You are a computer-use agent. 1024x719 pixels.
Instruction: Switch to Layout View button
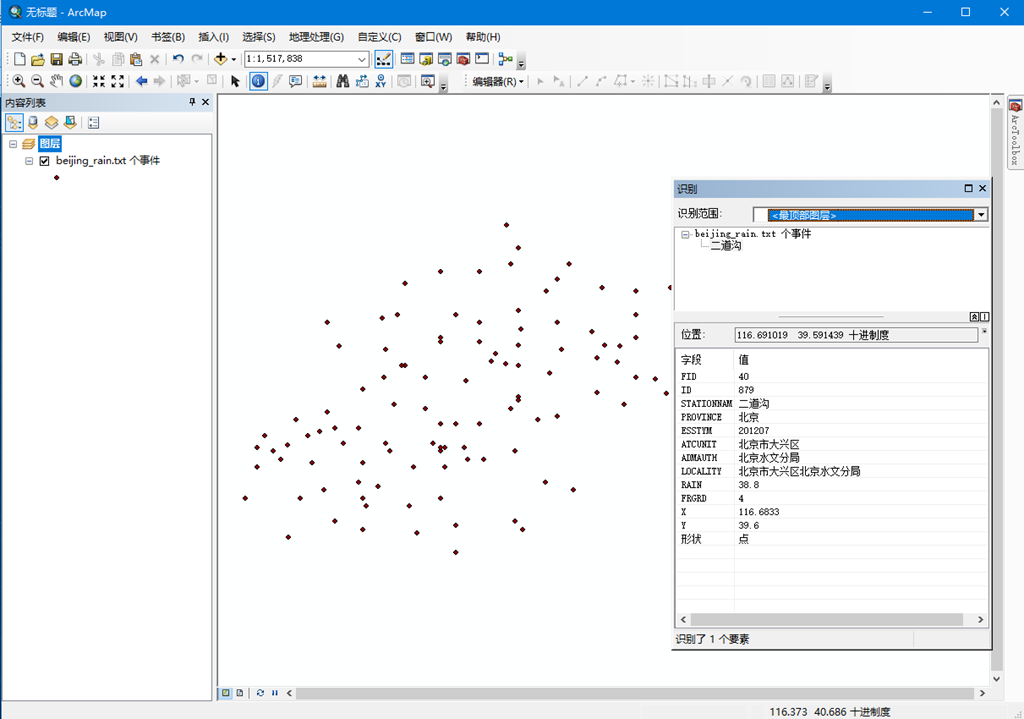(x=240, y=693)
